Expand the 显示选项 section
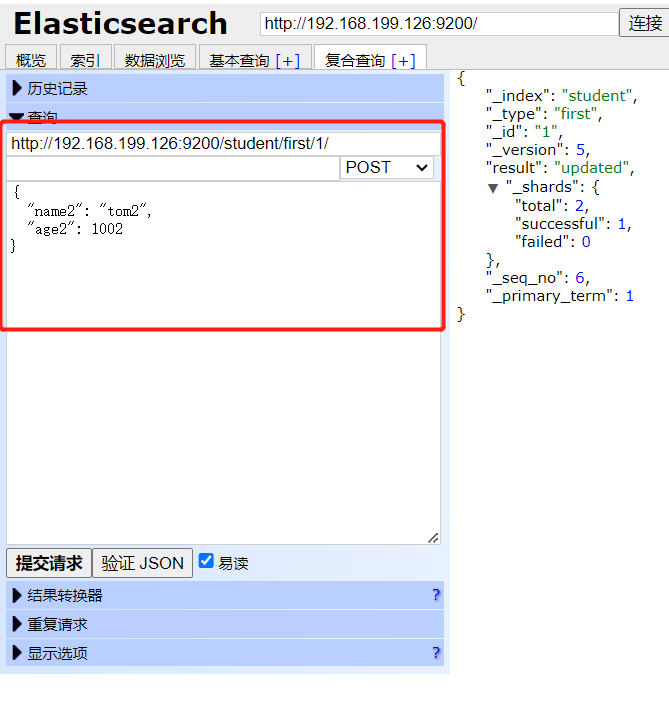669x712 pixels. (x=225, y=653)
